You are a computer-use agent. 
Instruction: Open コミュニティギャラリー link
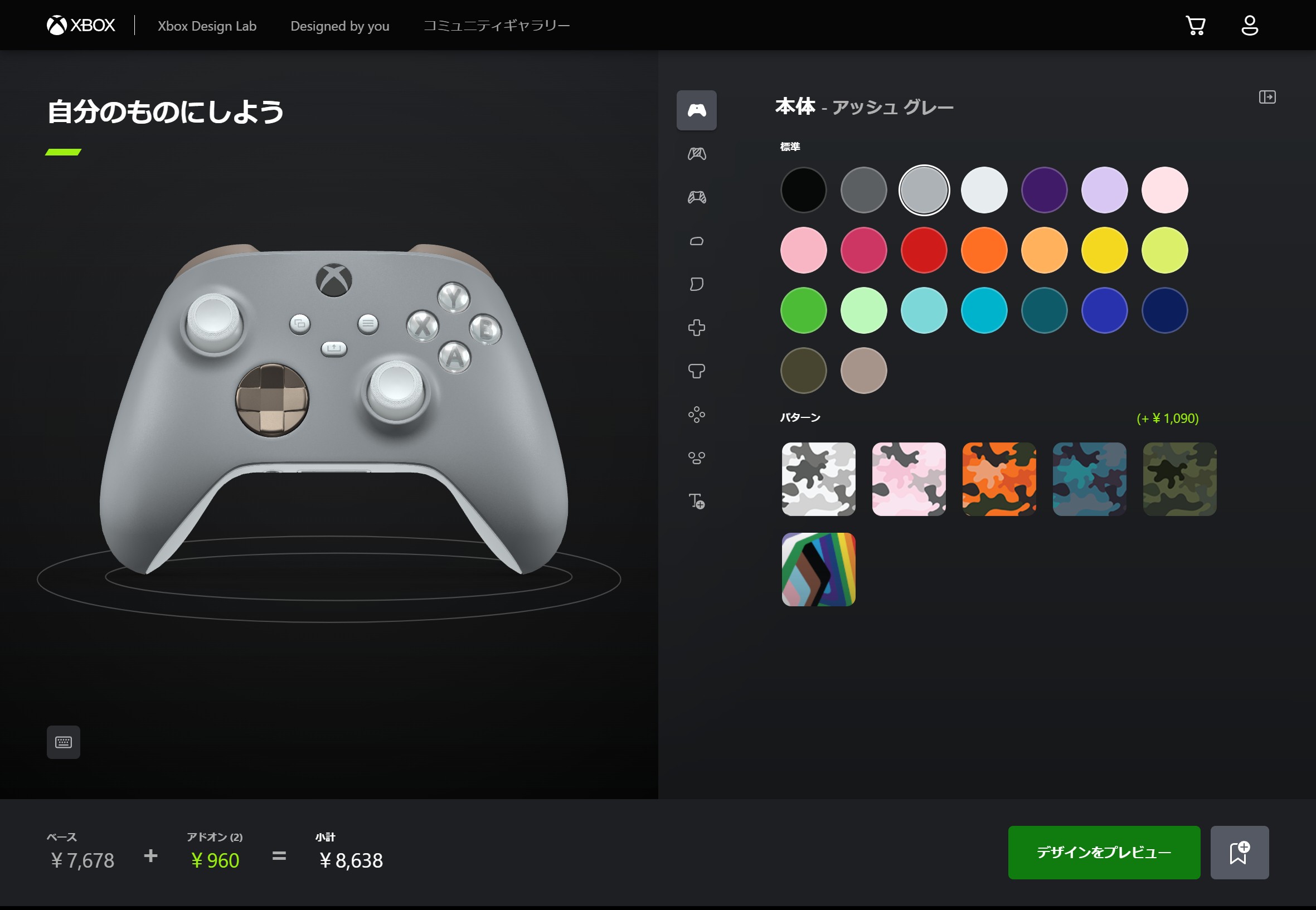pos(496,26)
